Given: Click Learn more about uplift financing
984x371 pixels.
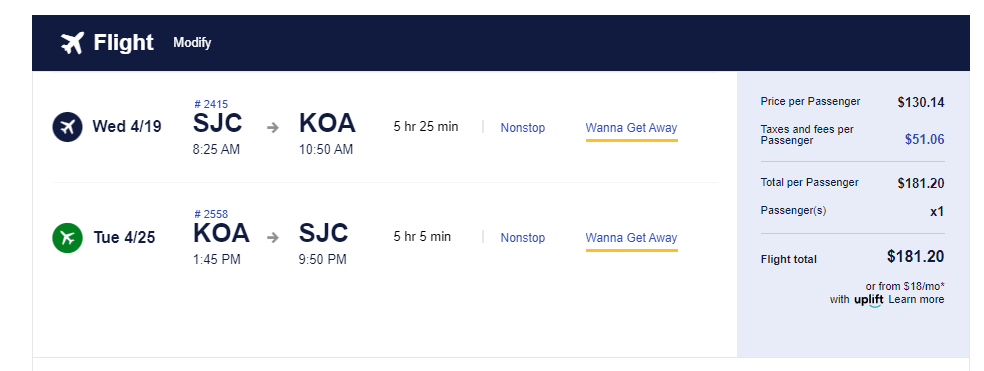Looking at the screenshot, I should point(916,299).
